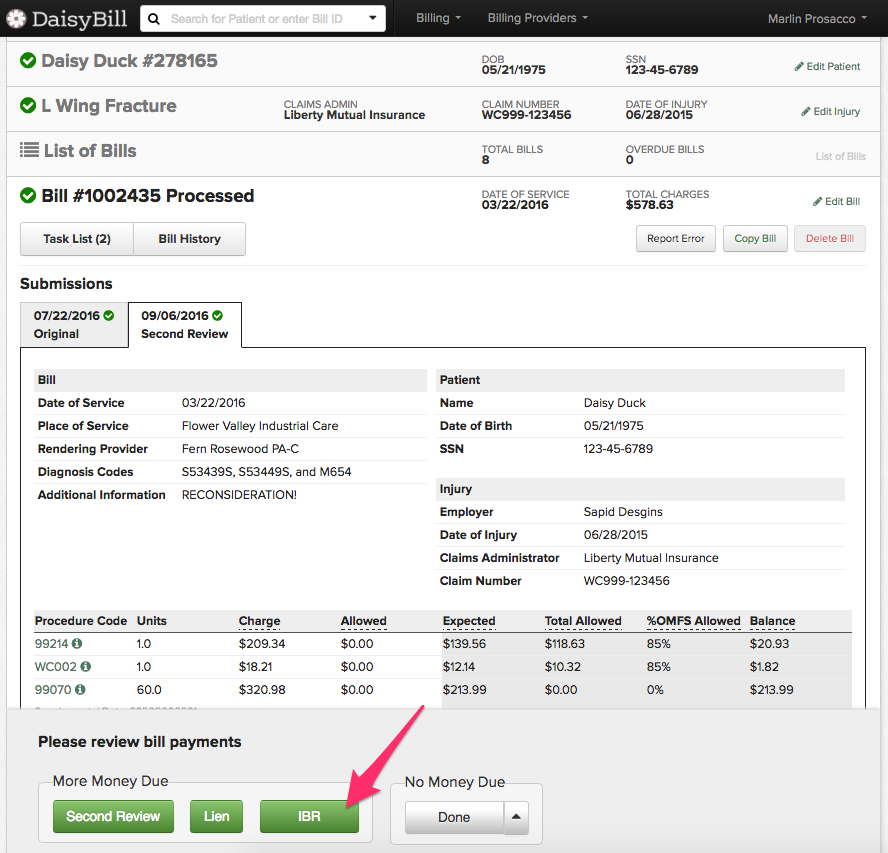Click the Fern Rosewood PA-C provider value
This screenshot has width=888, height=853.
(240, 449)
